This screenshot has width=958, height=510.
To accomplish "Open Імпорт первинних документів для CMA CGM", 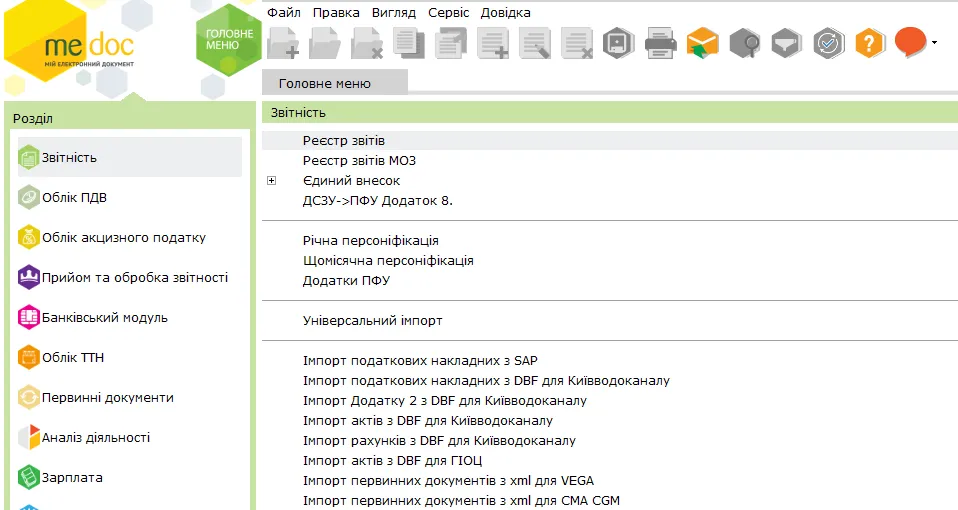I will coord(461,501).
